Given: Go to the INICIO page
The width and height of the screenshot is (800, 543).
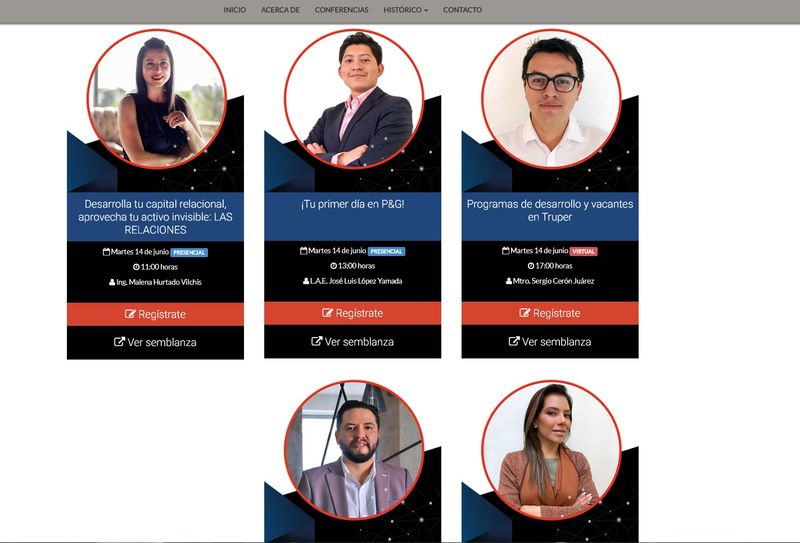Looking at the screenshot, I should (235, 10).
